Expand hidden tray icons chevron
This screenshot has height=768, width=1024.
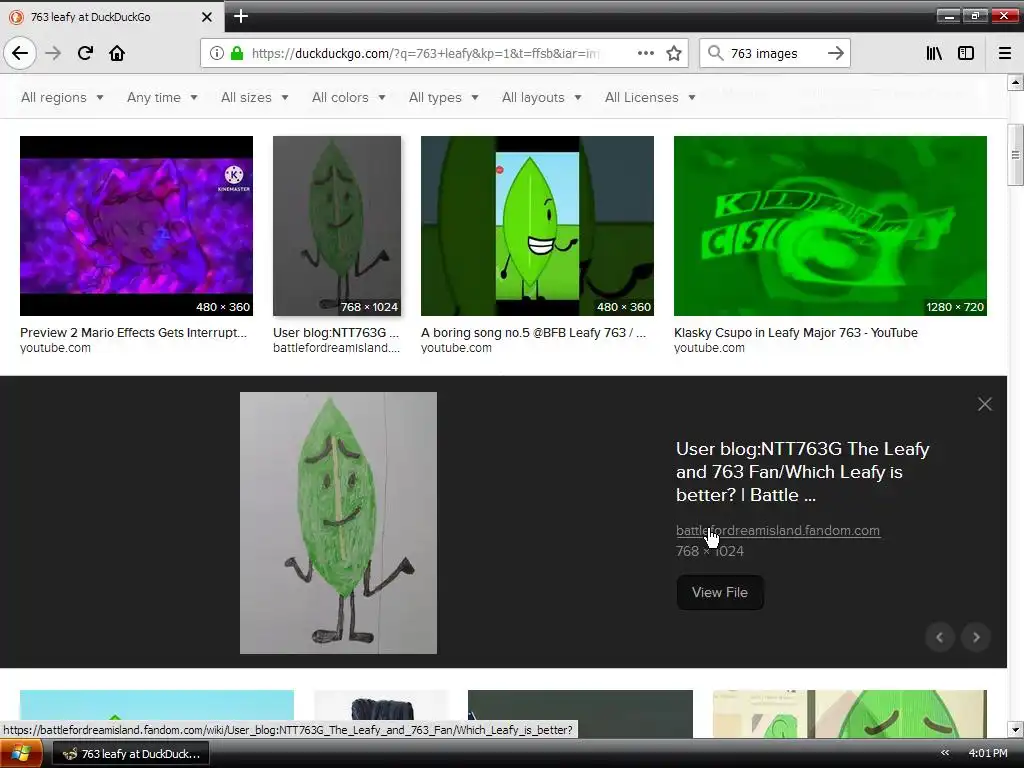point(944,753)
